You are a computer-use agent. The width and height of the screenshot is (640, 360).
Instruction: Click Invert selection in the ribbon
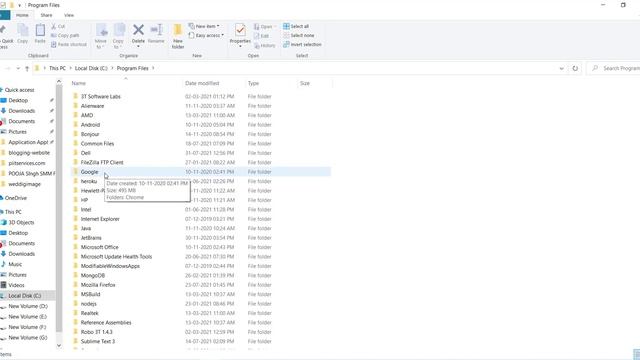[x=302, y=44]
